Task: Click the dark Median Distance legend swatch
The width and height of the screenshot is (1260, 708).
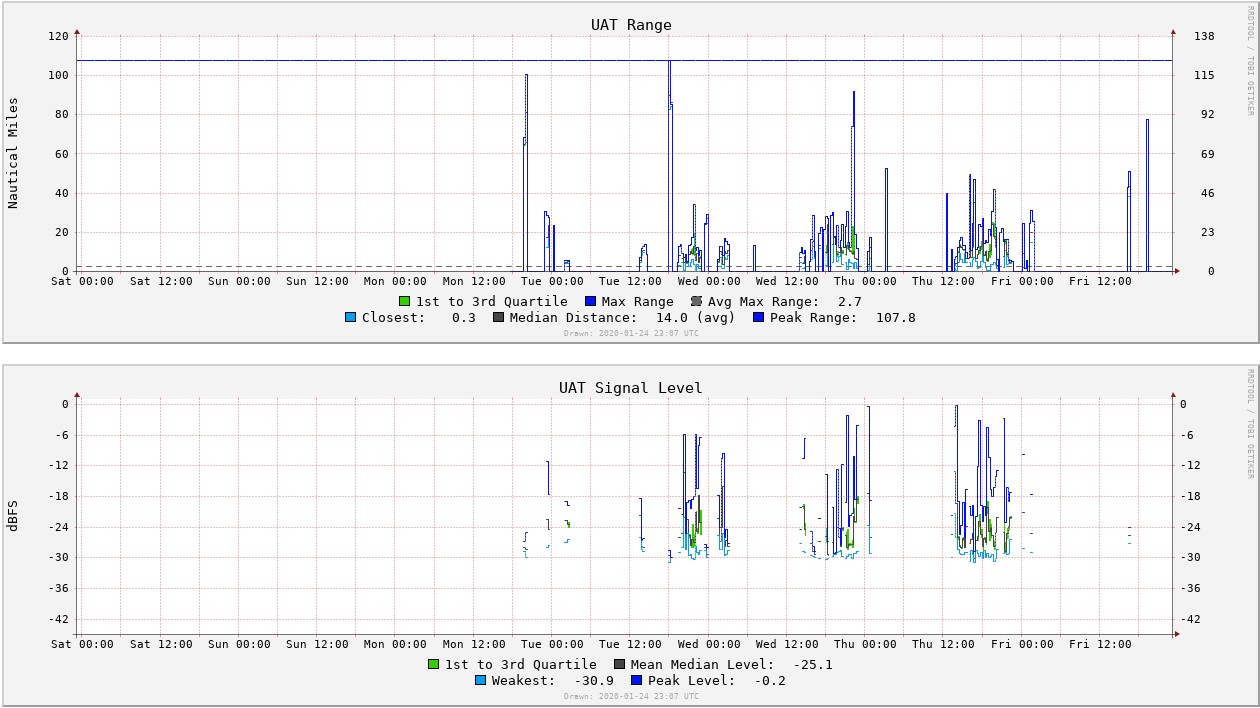Action: [x=498, y=317]
